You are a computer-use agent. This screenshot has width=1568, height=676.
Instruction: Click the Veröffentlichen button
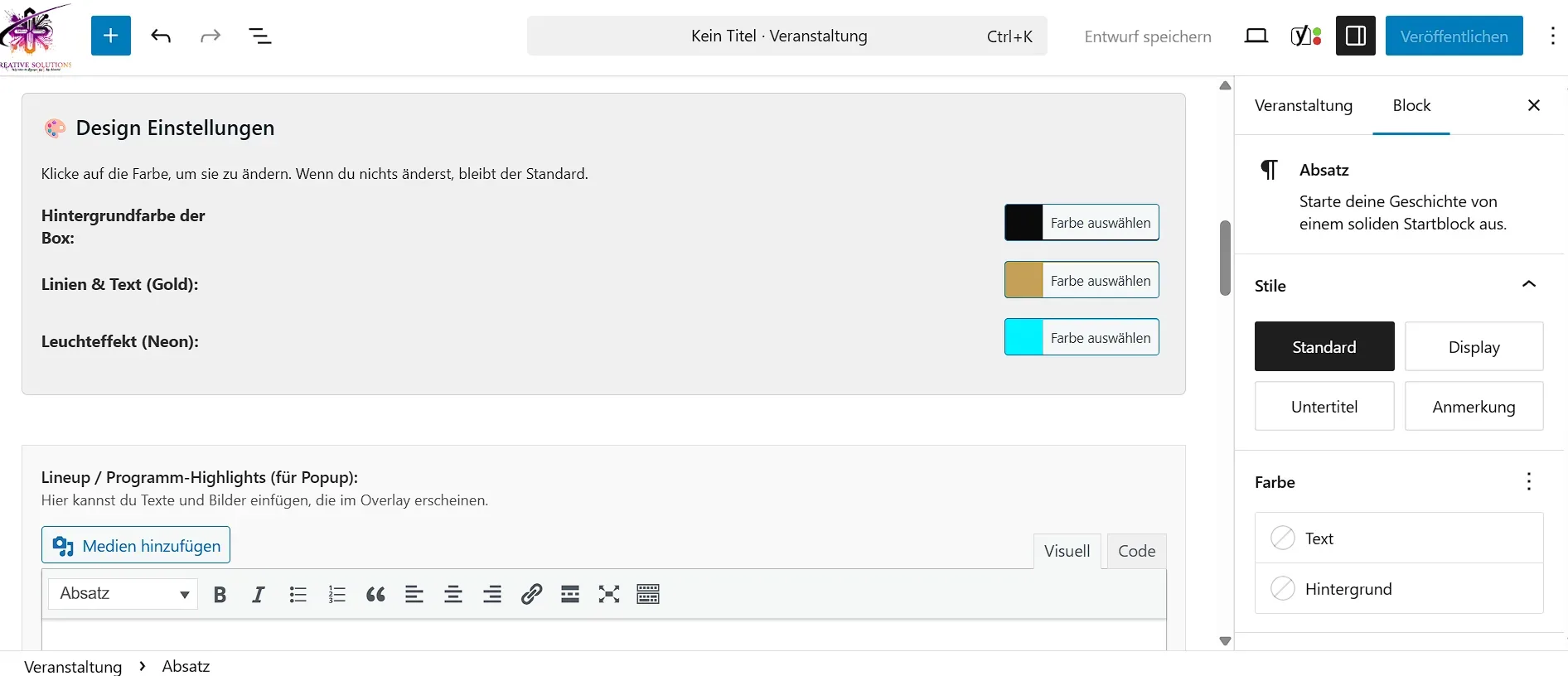coord(1454,36)
